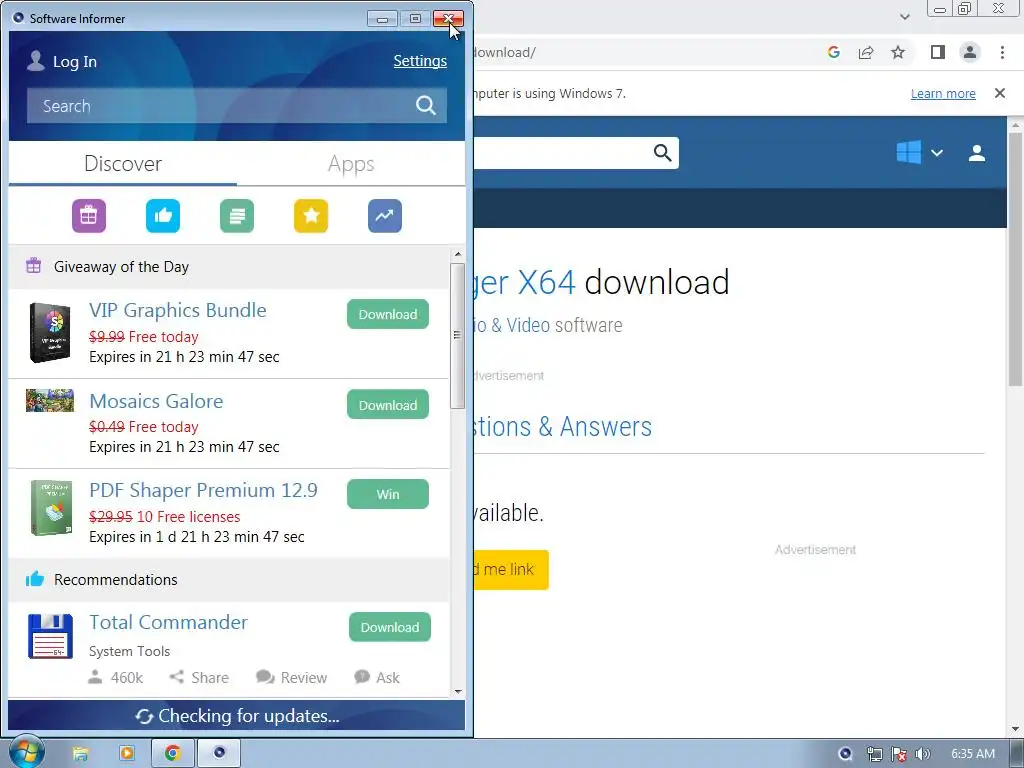Open the yellow star icon category
Screen dimensions: 1024x768
(x=311, y=216)
